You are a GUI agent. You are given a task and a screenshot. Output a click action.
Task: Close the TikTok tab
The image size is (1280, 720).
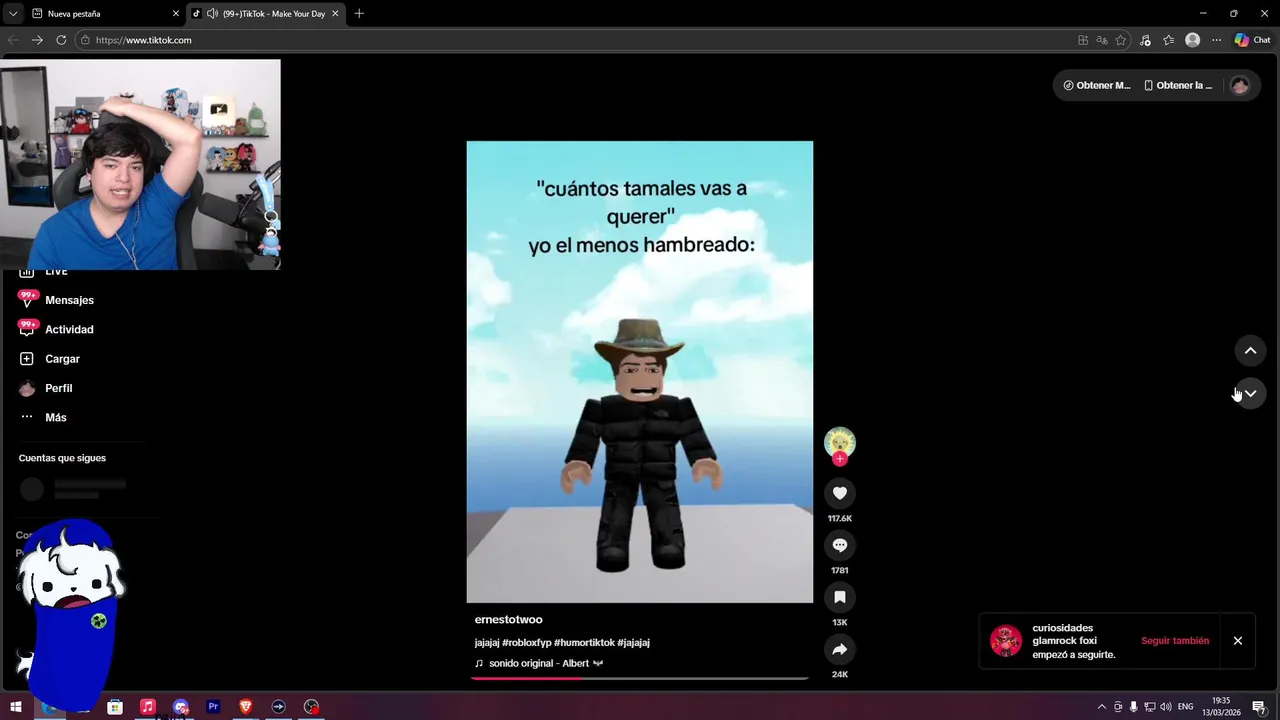tap(335, 14)
